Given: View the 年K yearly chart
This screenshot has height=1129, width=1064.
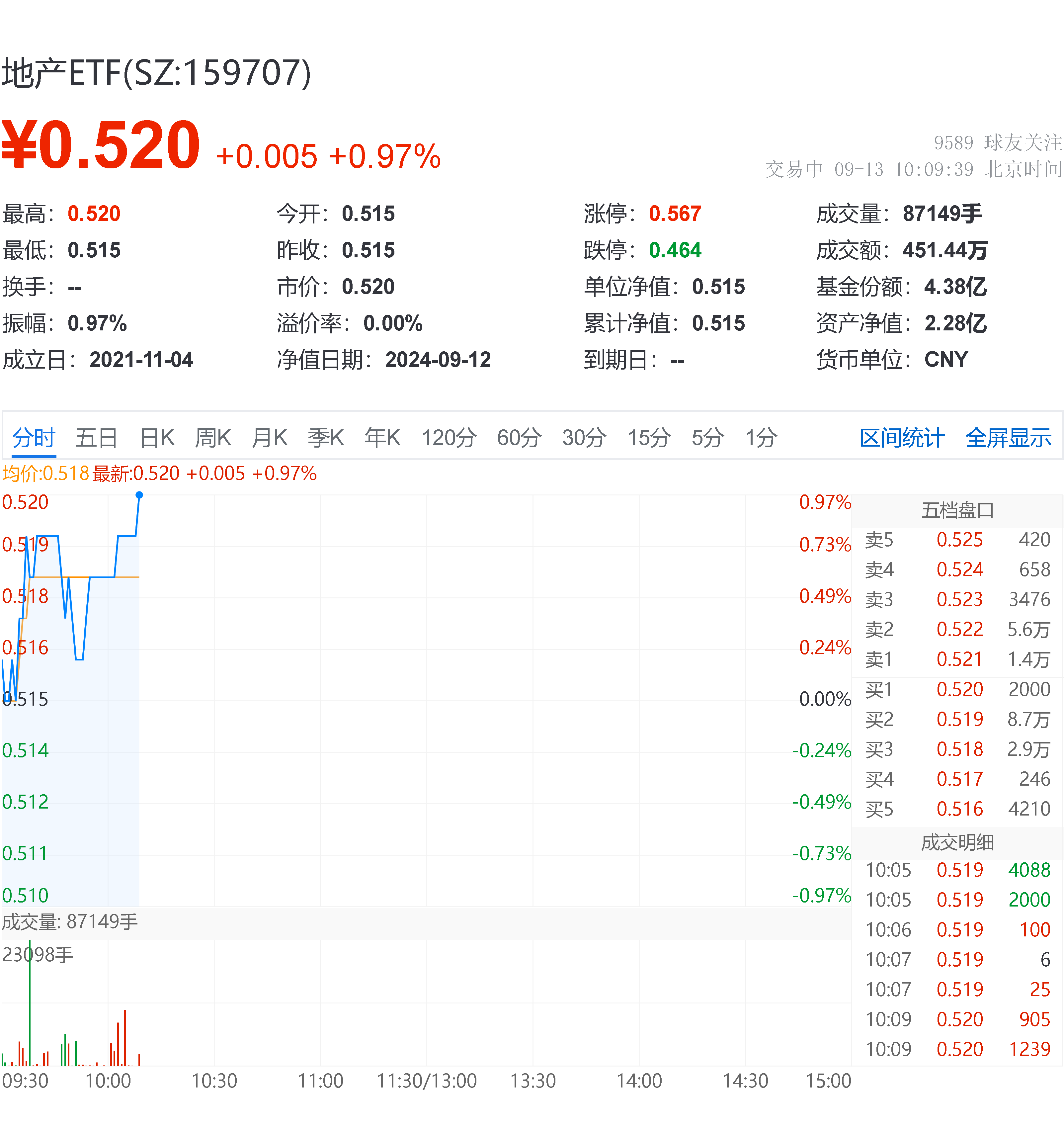Looking at the screenshot, I should [383, 437].
